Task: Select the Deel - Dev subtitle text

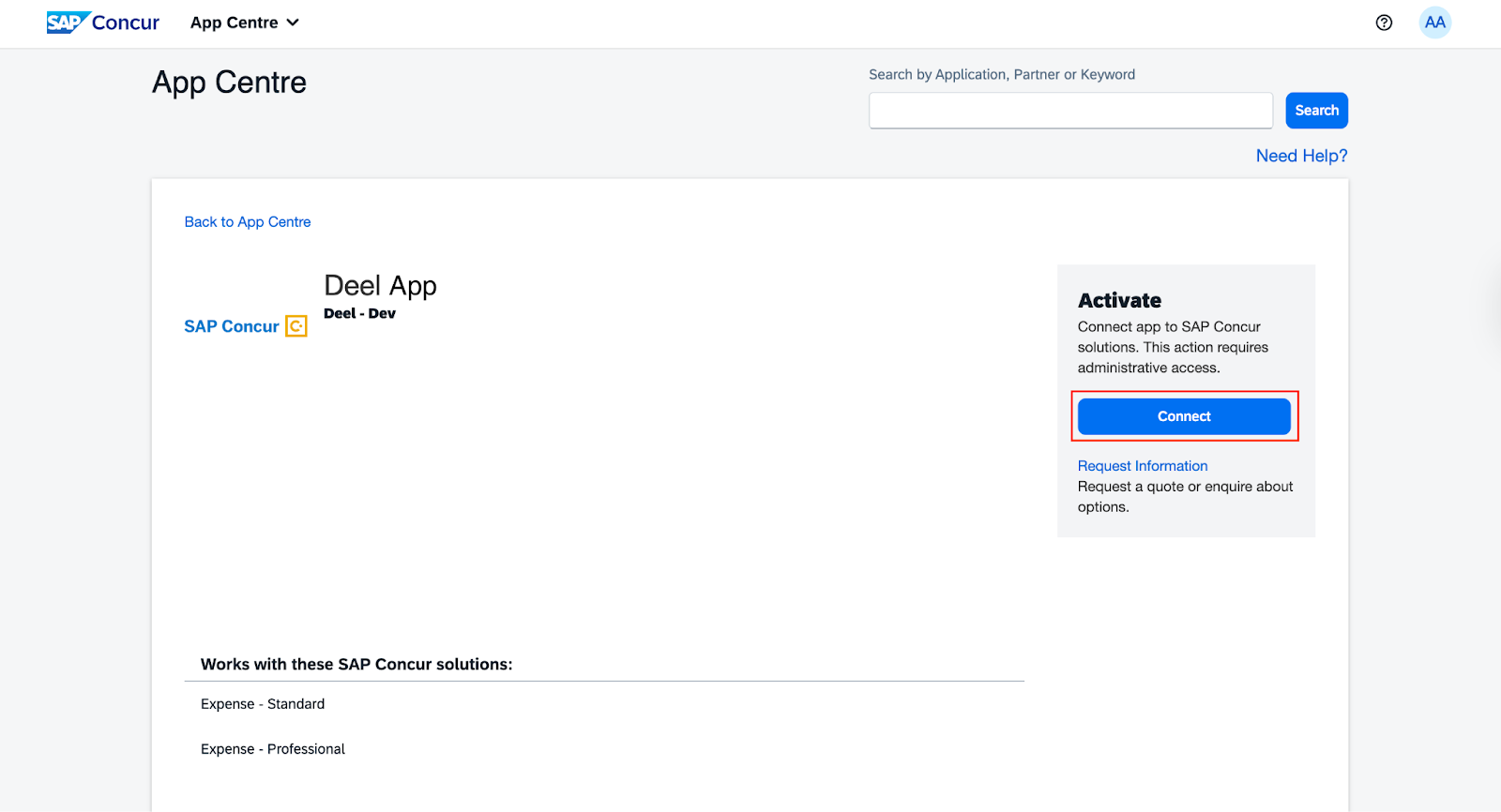Action: coord(359,313)
